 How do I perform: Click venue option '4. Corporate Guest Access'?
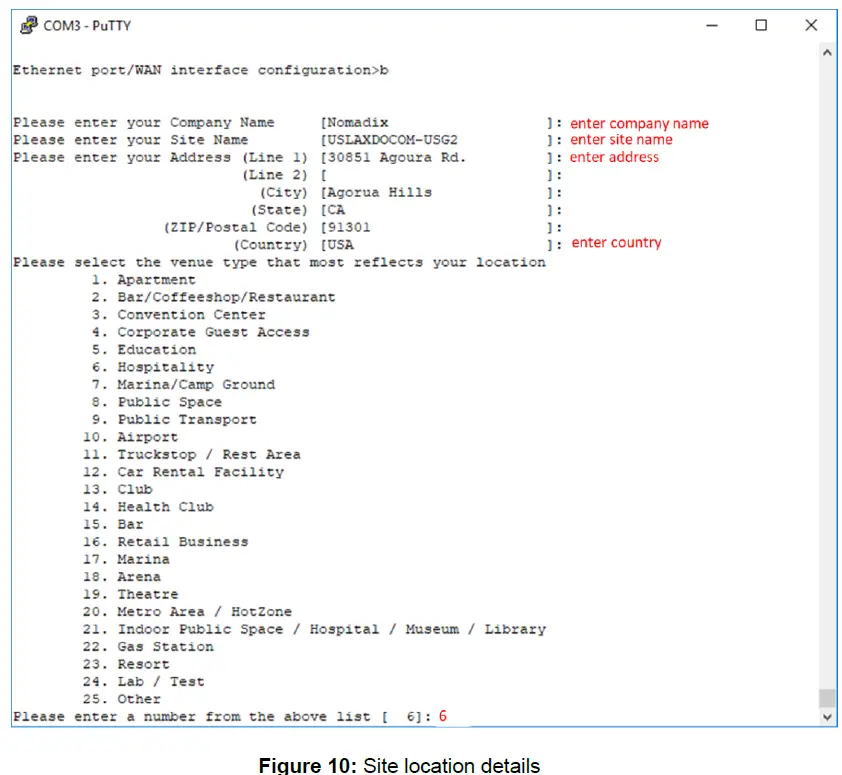coord(200,332)
